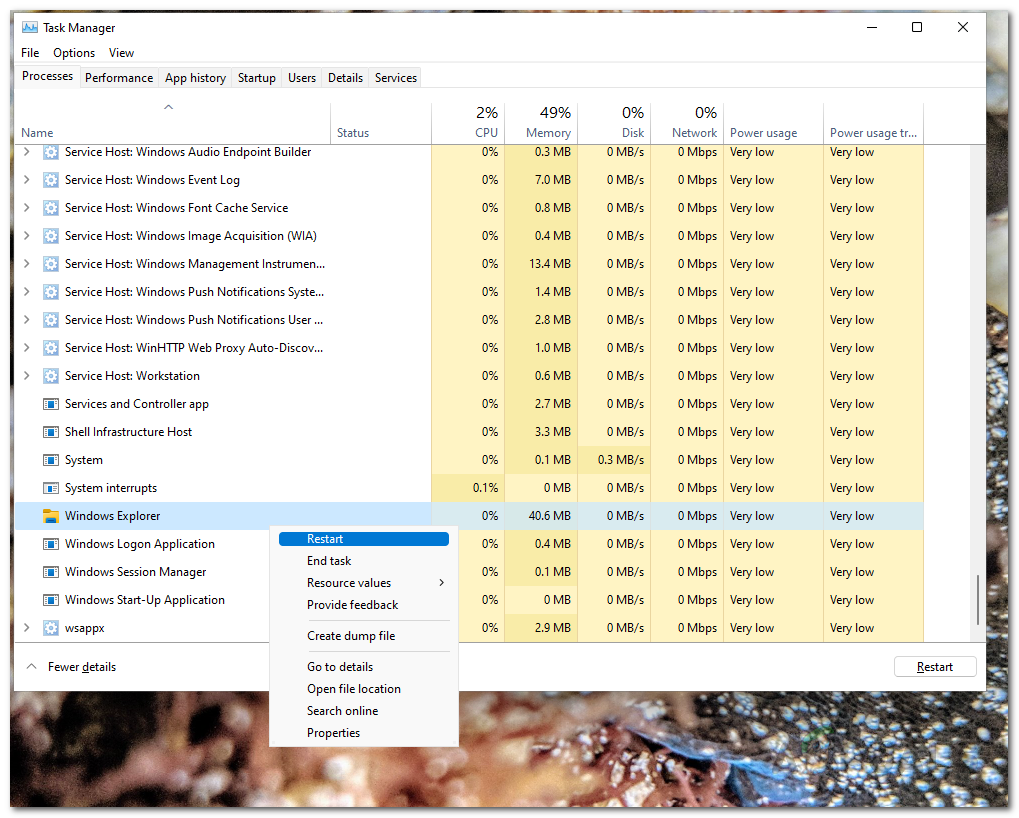
Task: Click the Task Manager title bar icon
Action: pyautogui.click(x=30, y=28)
